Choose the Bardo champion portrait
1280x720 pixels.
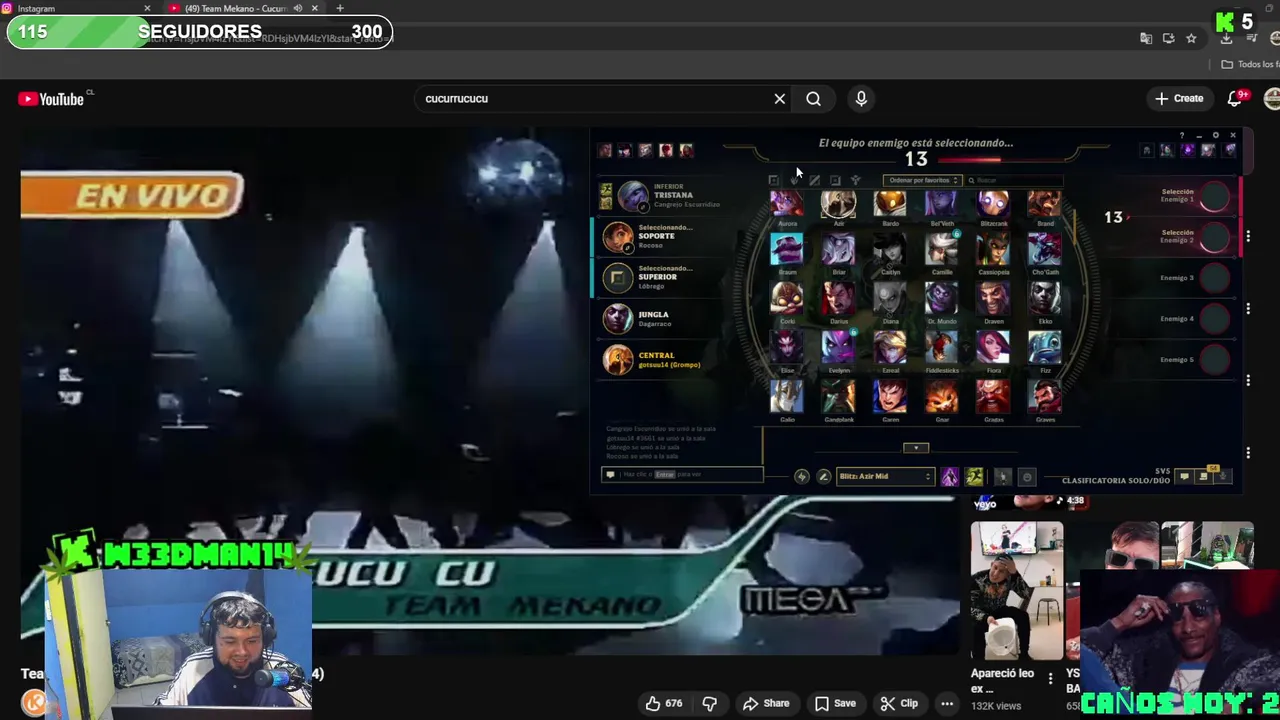click(x=890, y=203)
